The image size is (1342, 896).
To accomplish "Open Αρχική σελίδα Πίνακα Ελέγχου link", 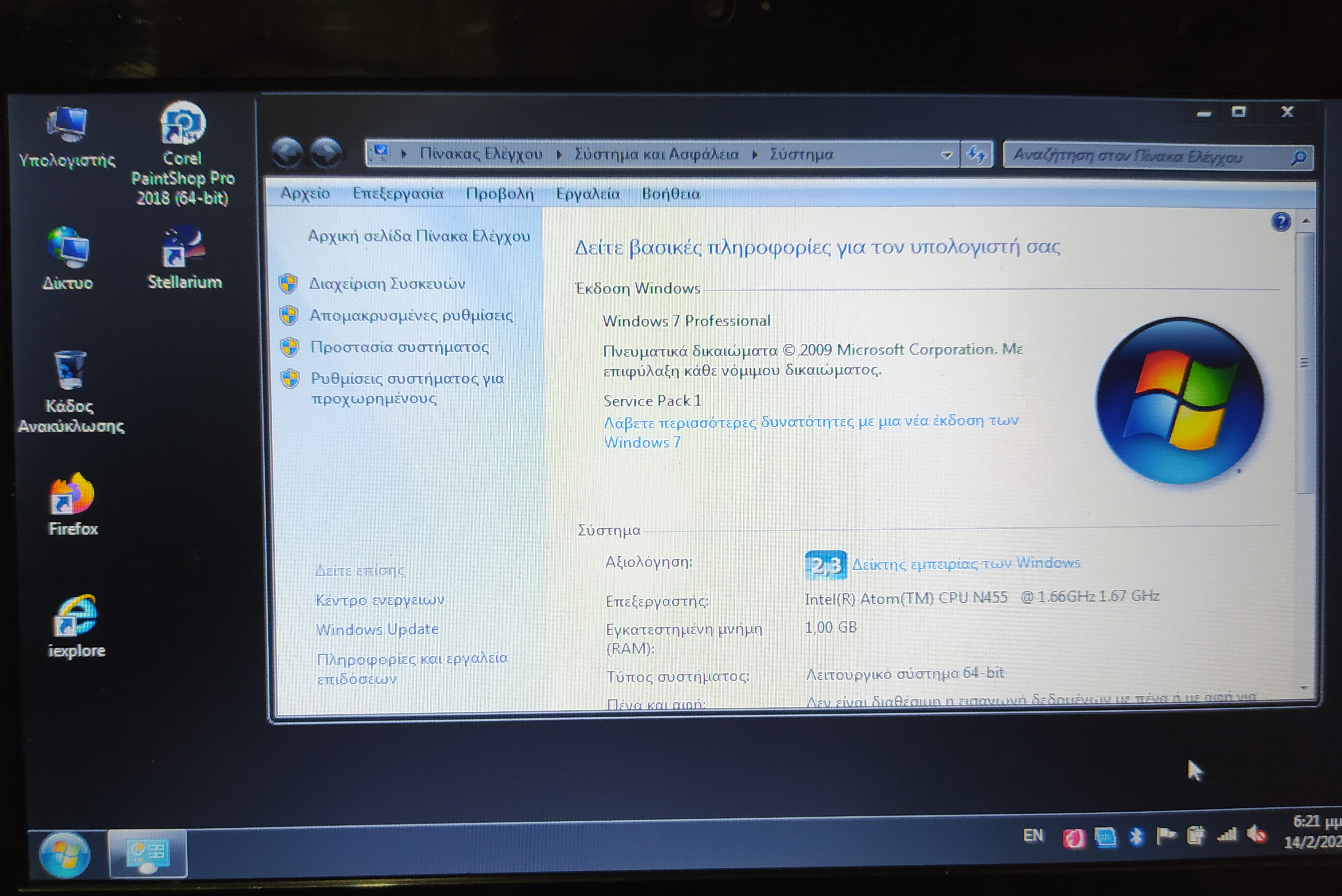I will [419, 236].
